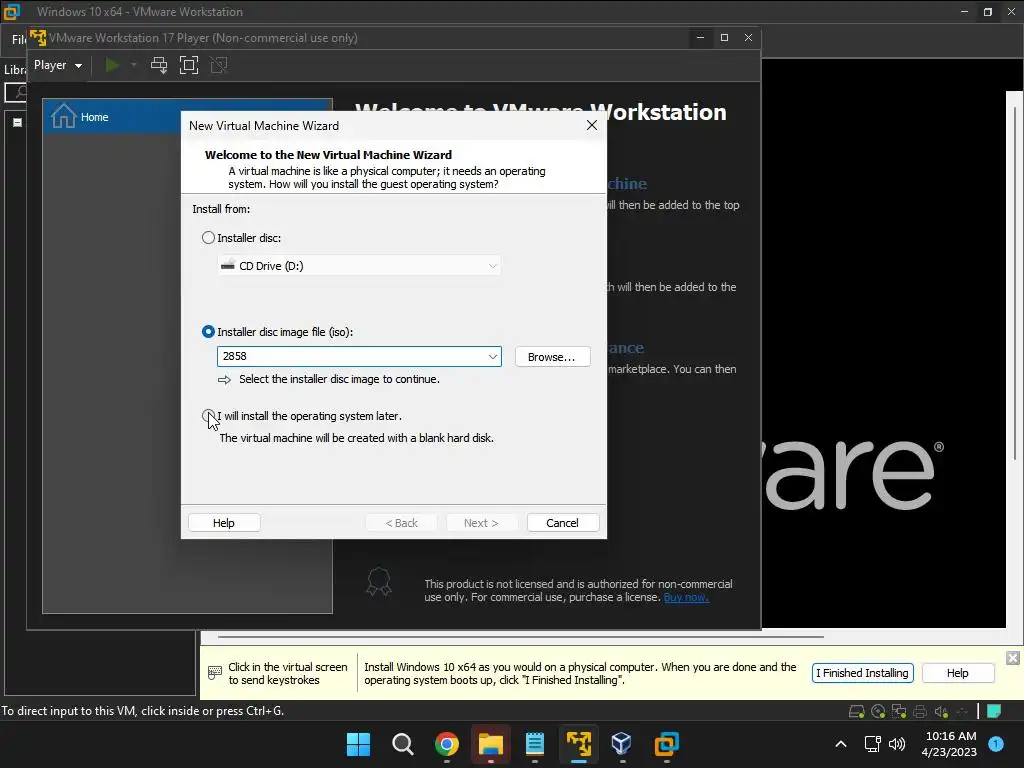Screen dimensions: 1024x768
Task: Click Help in the install notification bar
Action: tap(957, 673)
